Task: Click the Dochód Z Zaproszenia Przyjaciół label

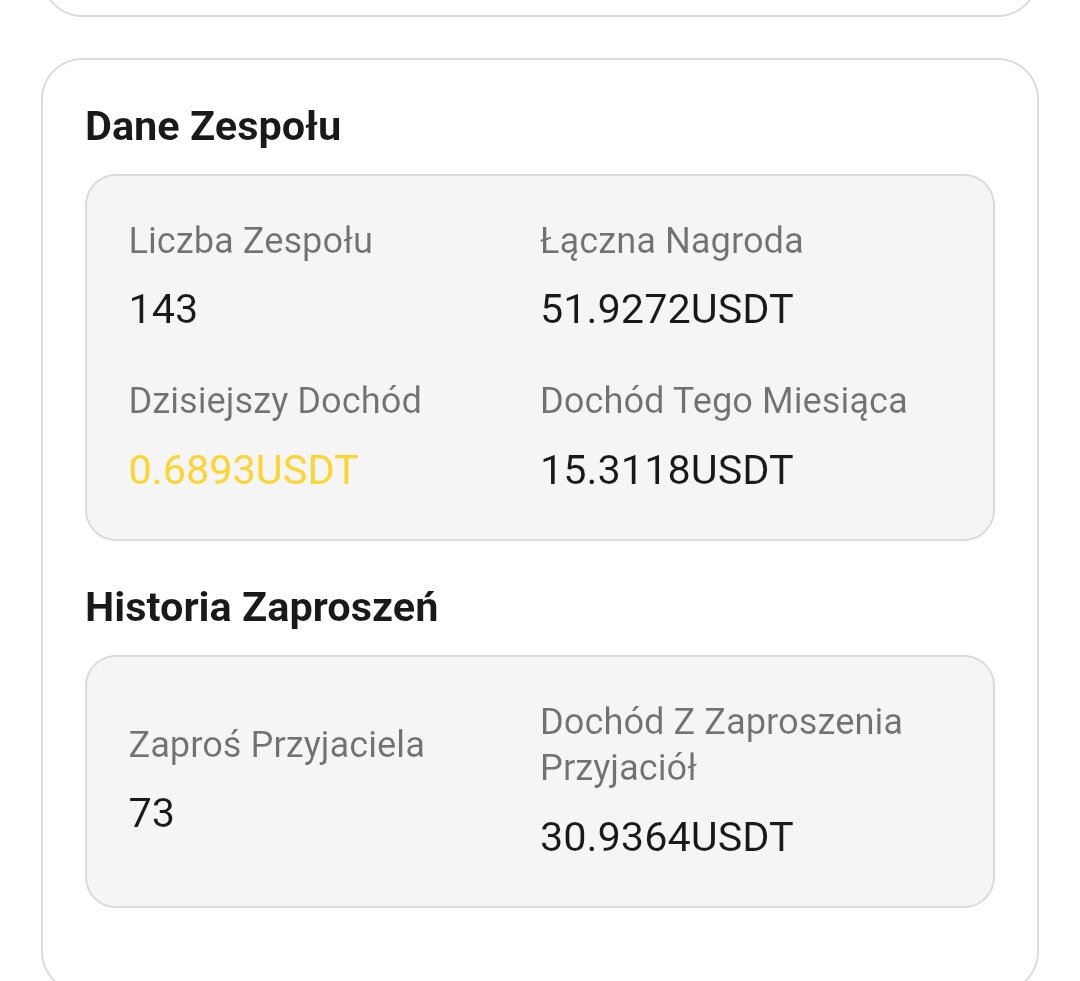Action: [x=721, y=721]
